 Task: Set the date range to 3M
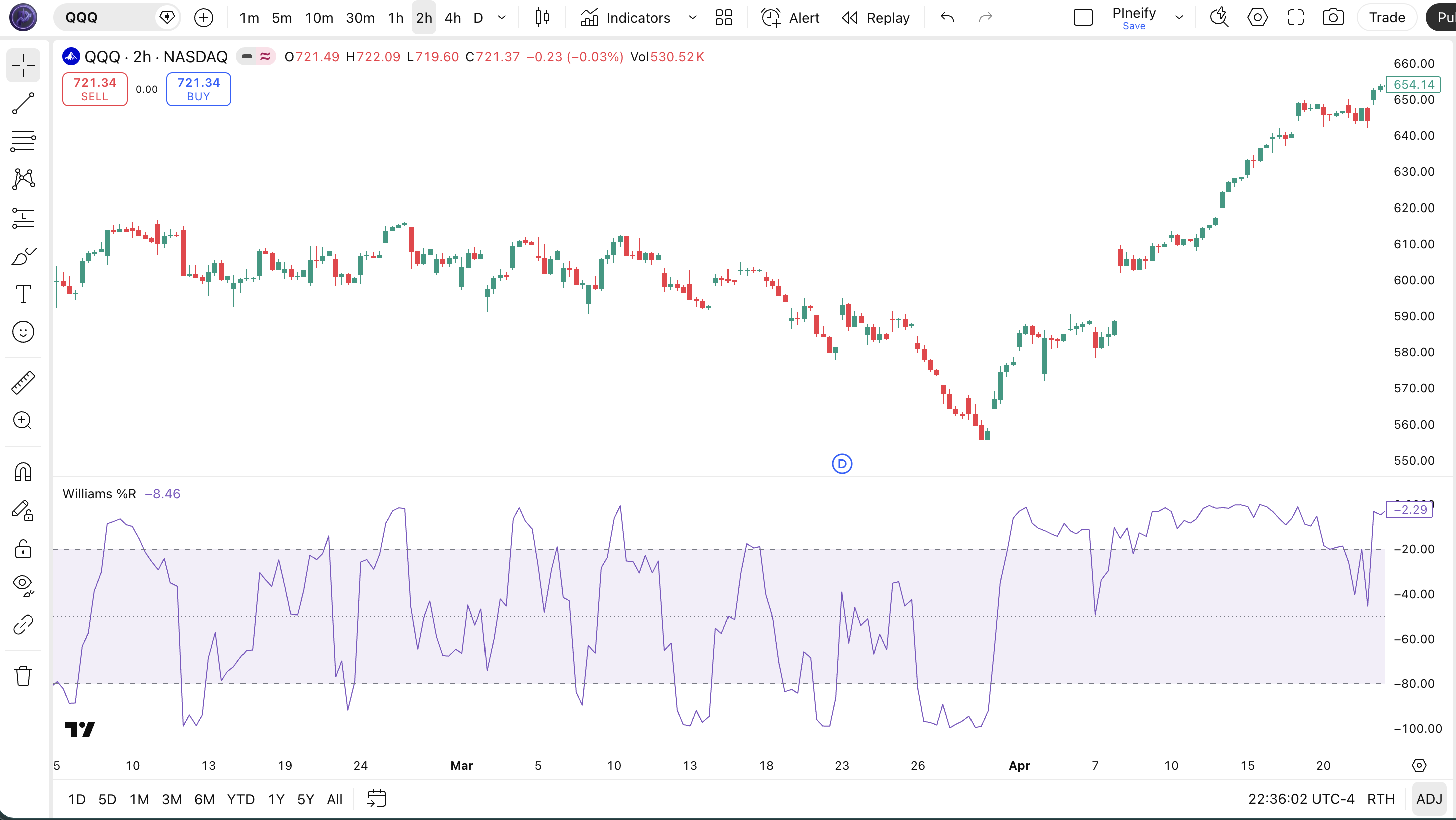tap(172, 799)
